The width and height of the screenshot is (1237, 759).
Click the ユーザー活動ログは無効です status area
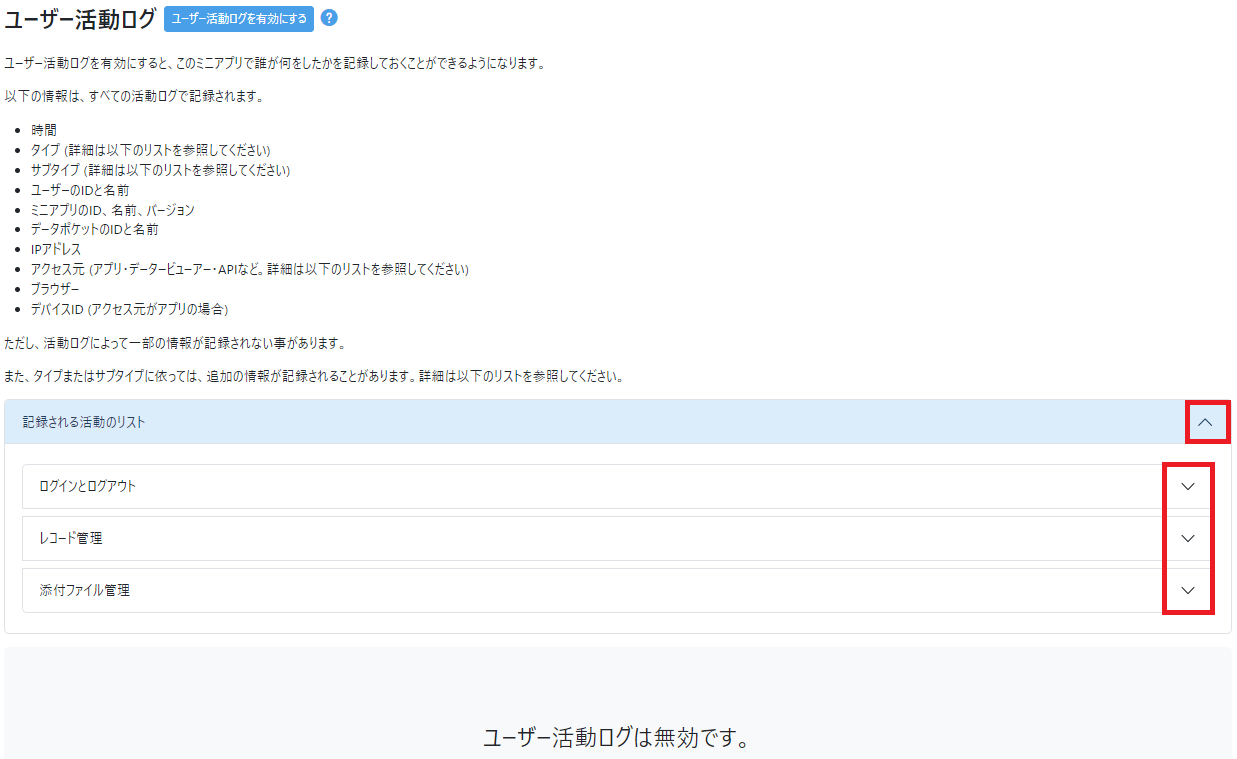[618, 735]
